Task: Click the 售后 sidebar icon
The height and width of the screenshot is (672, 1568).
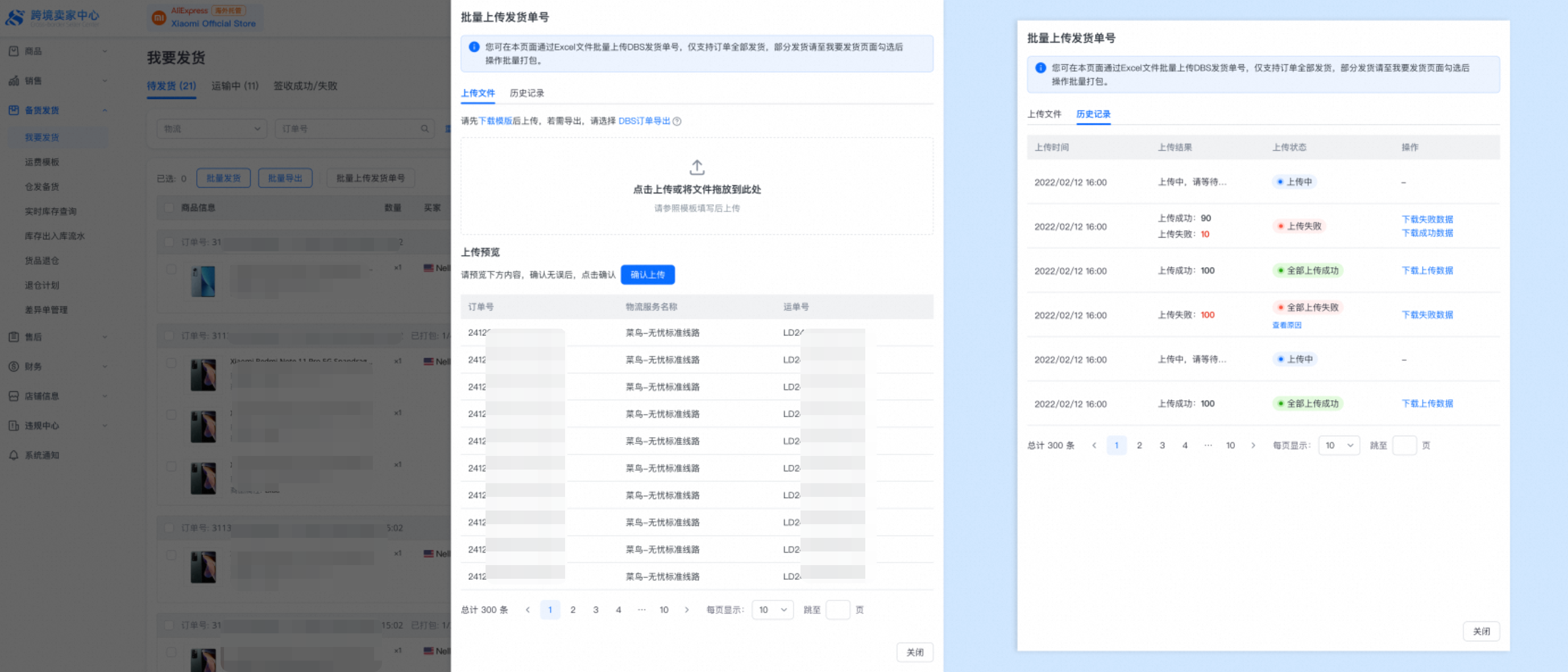Action: tap(14, 337)
